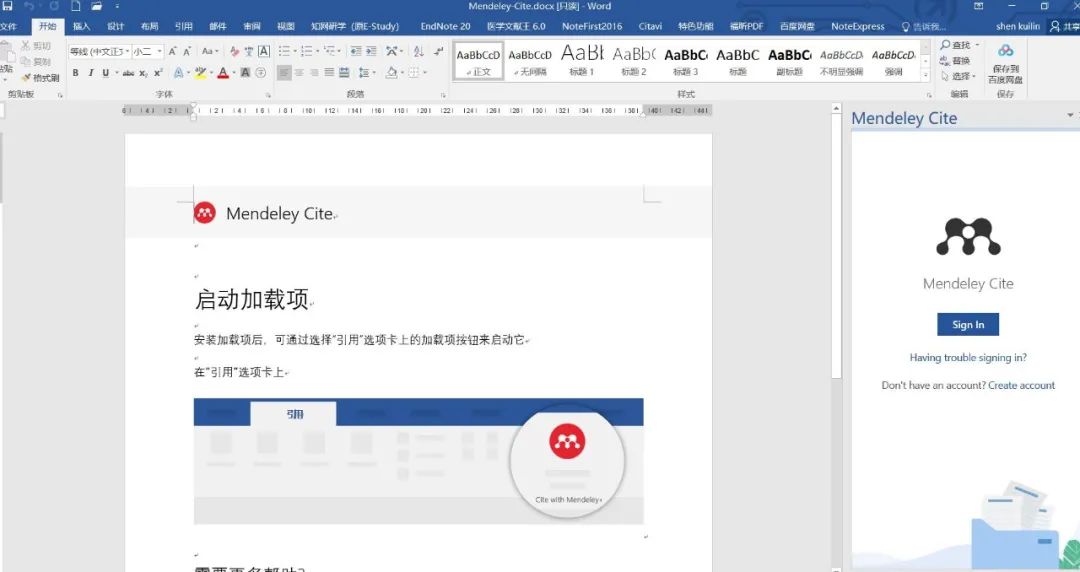Screen dimensions: 1080x572
Task: Toggle bold formatting
Action: tap(75, 73)
